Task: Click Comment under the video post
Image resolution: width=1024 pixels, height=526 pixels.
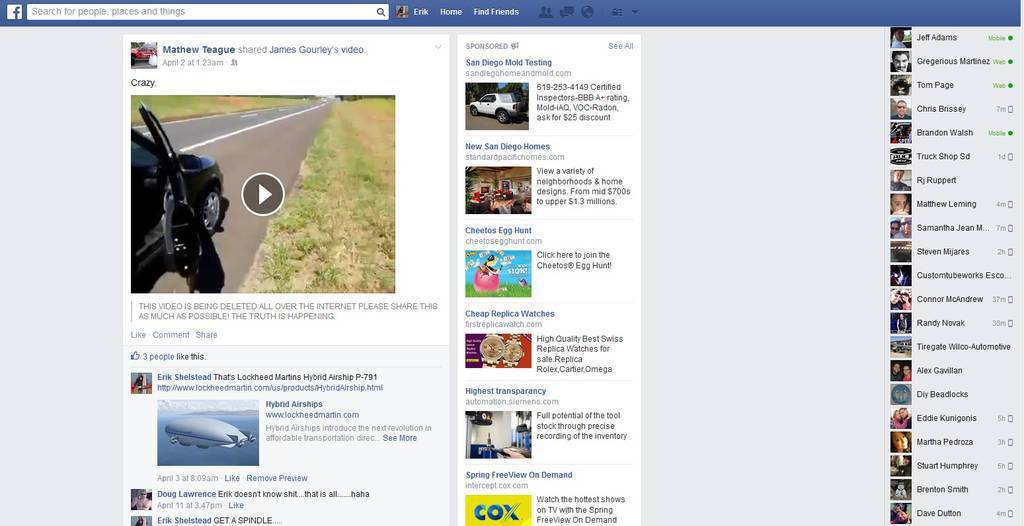Action: [x=171, y=335]
